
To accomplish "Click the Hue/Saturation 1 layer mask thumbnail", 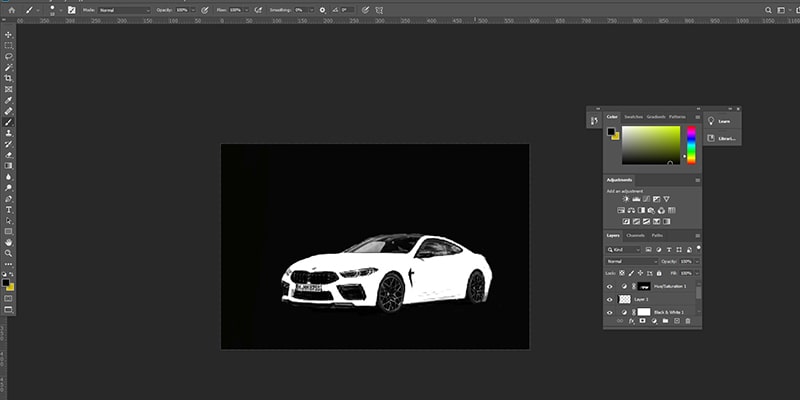I will click(644, 286).
